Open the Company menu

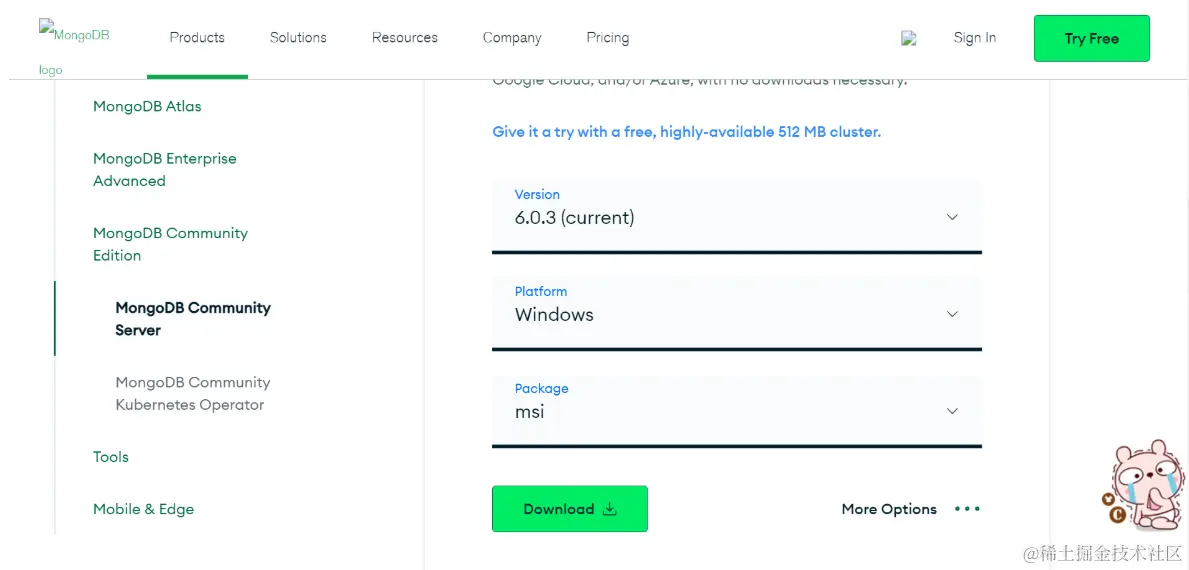pyautogui.click(x=512, y=38)
